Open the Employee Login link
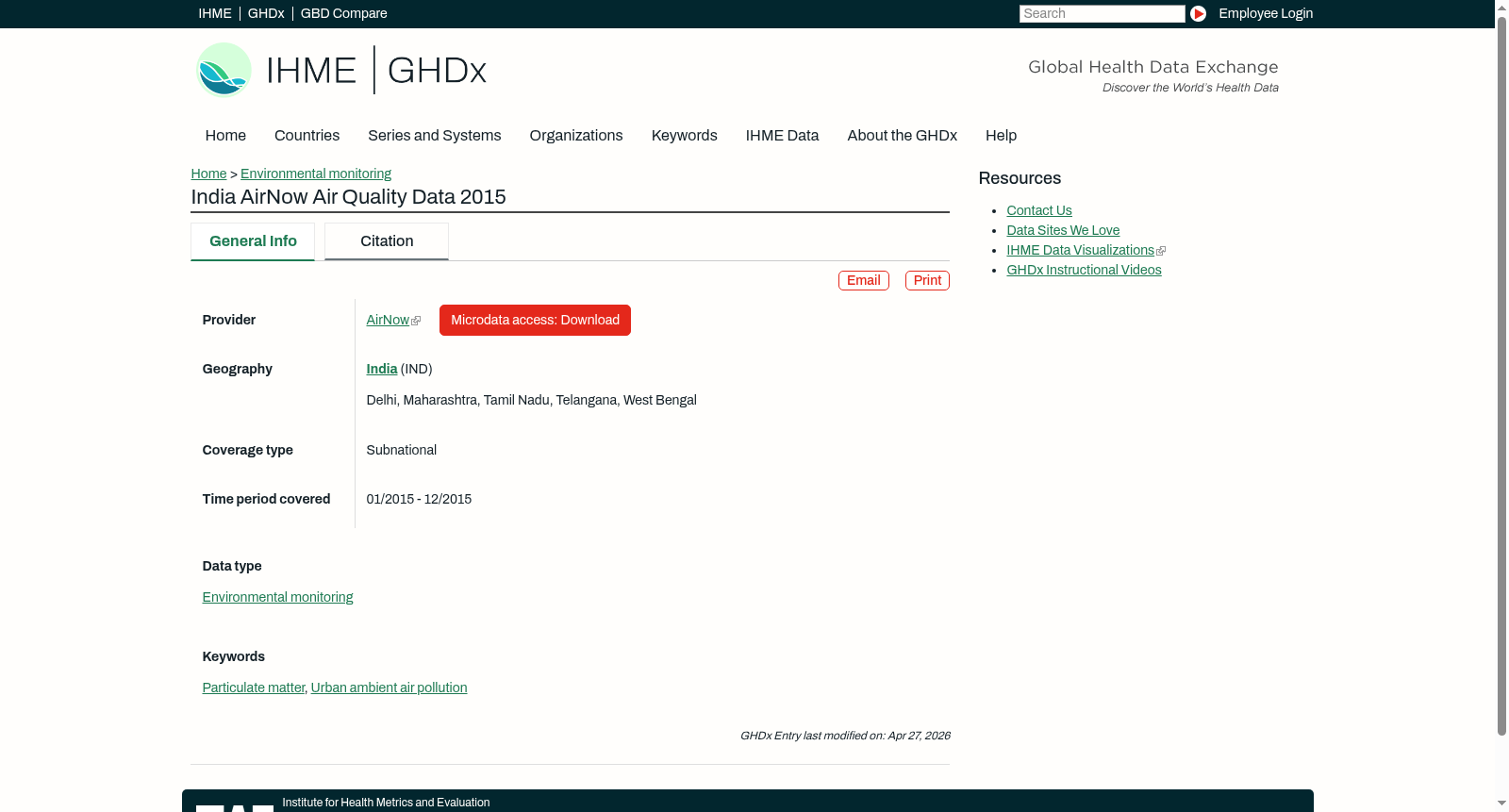Screen dimensions: 1509x812 pyautogui.click(x=1266, y=13)
